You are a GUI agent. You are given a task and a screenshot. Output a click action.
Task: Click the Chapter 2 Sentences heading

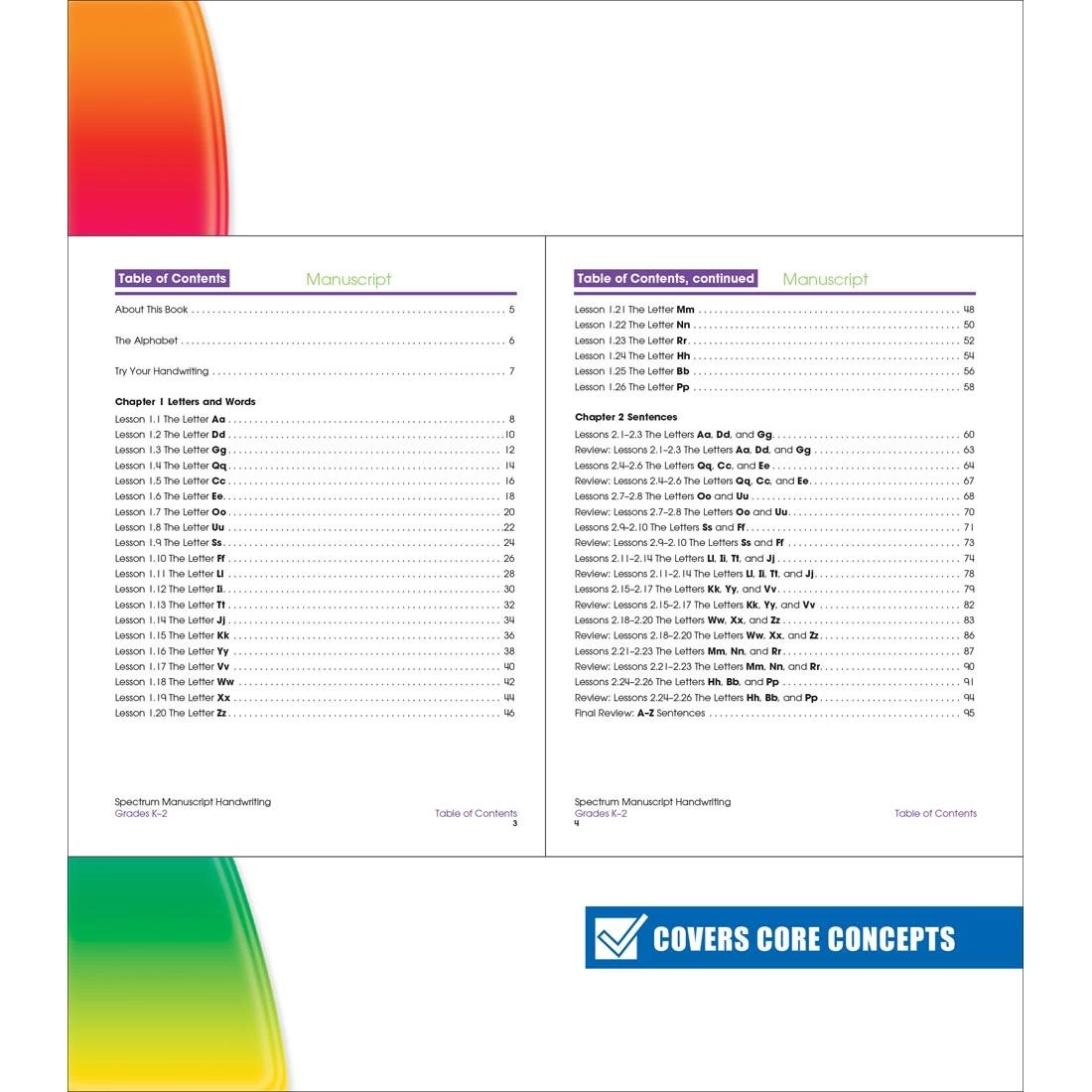pos(625,417)
